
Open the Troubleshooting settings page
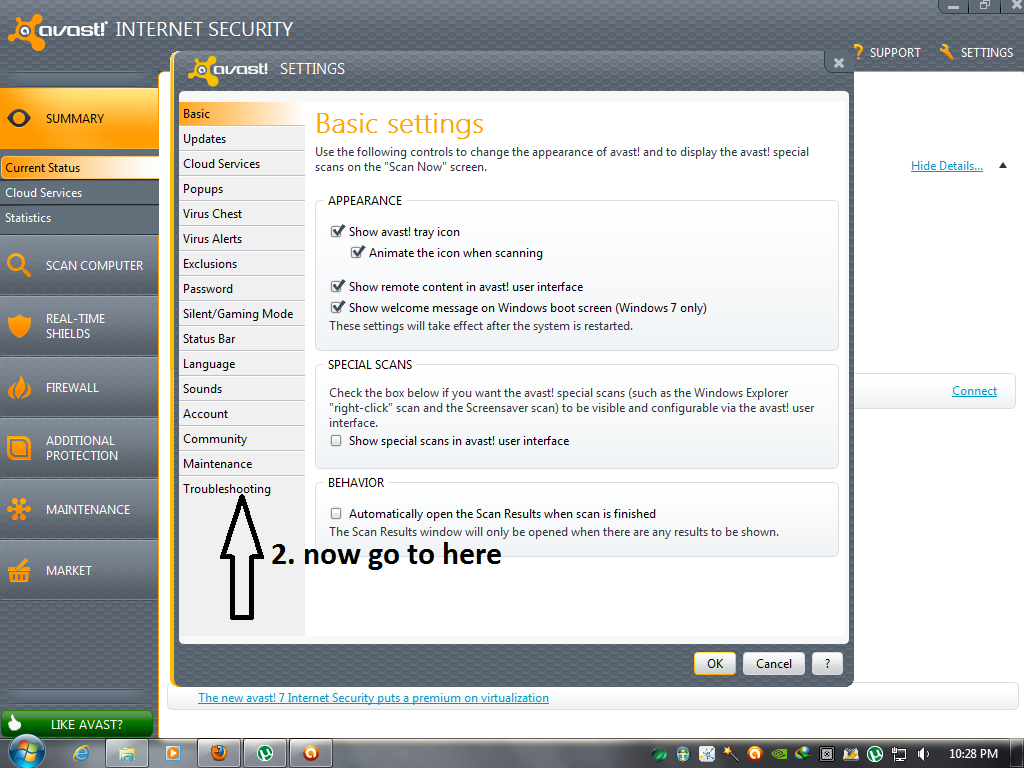point(242,488)
